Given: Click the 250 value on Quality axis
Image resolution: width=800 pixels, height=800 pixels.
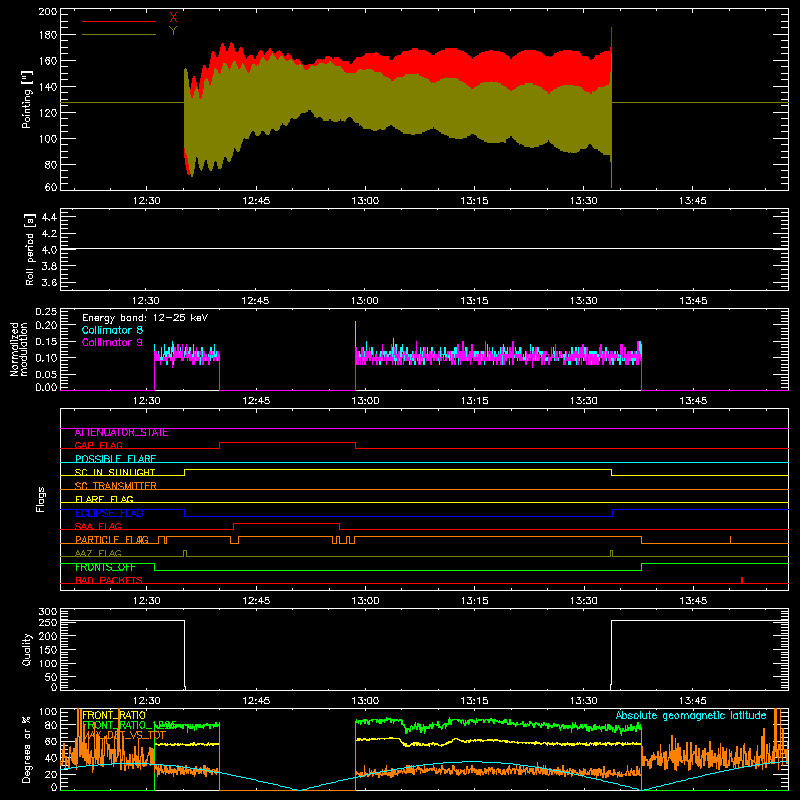Looking at the screenshot, I should [47, 622].
